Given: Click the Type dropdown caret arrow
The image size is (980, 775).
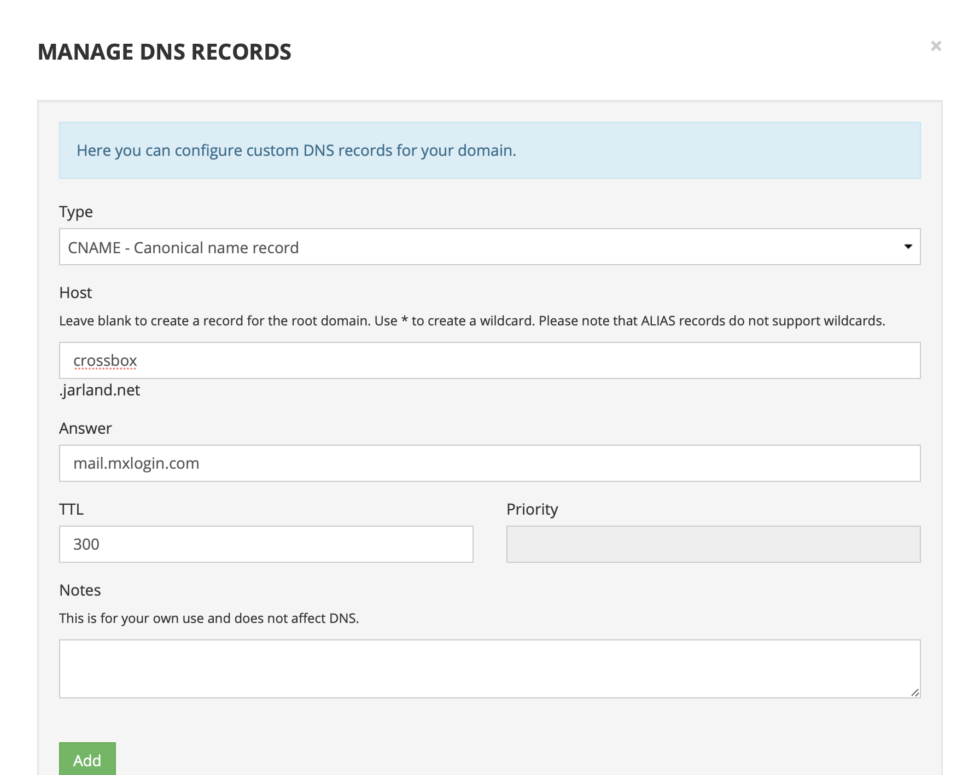Looking at the screenshot, I should point(908,246).
